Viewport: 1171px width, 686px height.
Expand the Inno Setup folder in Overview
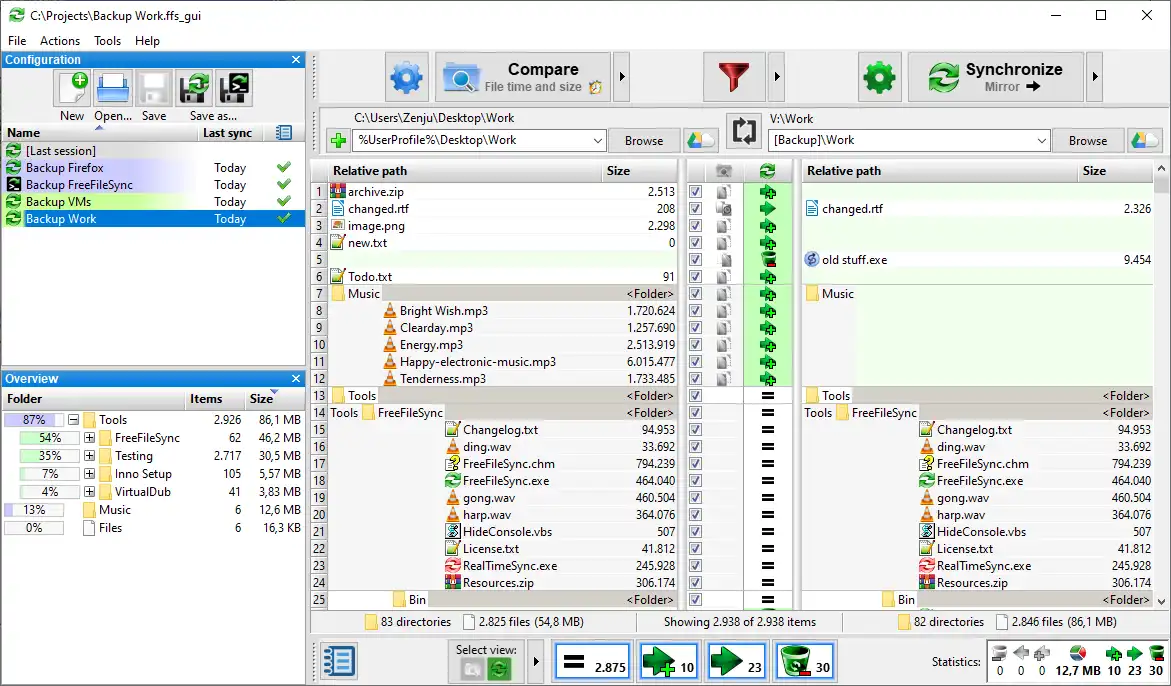(90, 474)
